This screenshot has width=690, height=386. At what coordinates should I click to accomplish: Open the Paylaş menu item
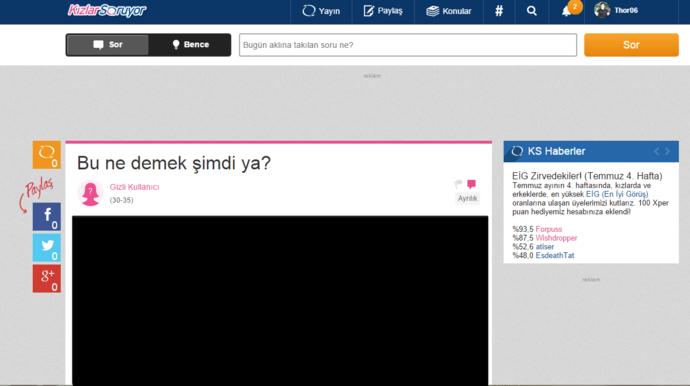(x=383, y=11)
